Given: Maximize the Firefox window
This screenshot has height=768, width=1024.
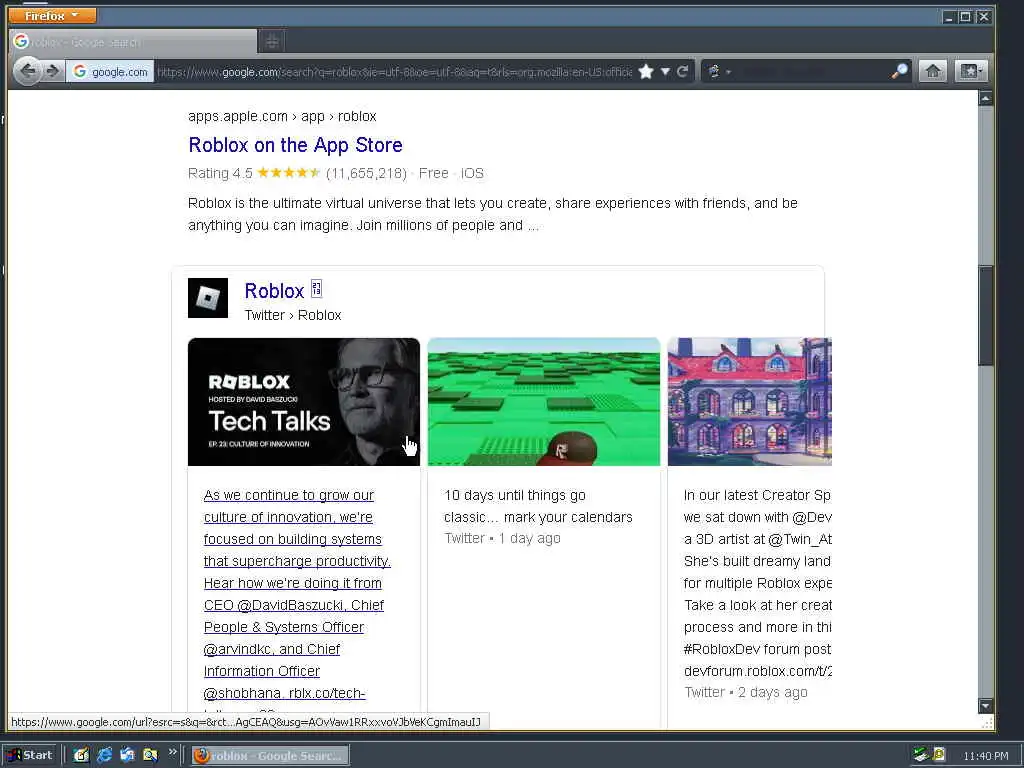Looking at the screenshot, I should coord(966,17).
